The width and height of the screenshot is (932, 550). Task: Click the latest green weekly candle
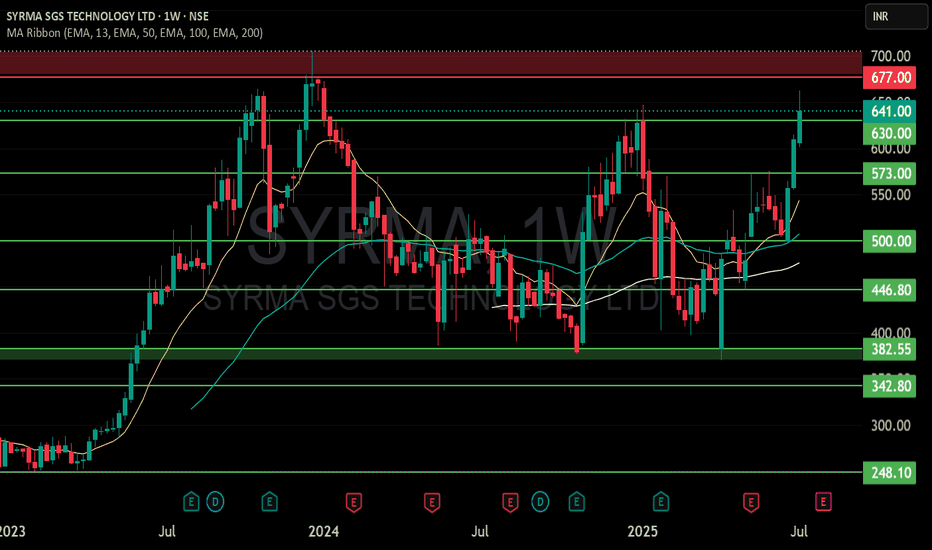800,127
